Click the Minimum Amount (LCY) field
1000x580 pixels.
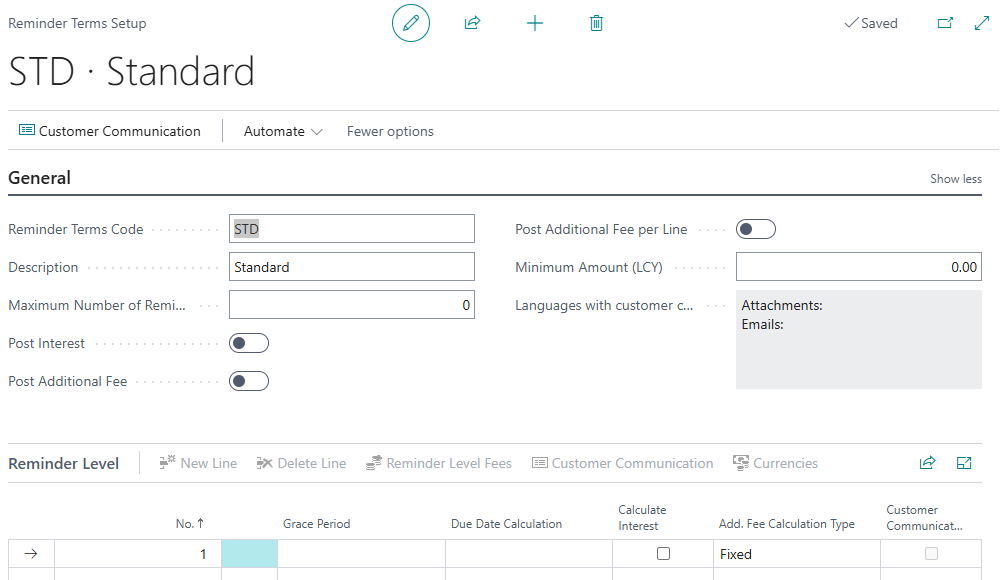859,267
